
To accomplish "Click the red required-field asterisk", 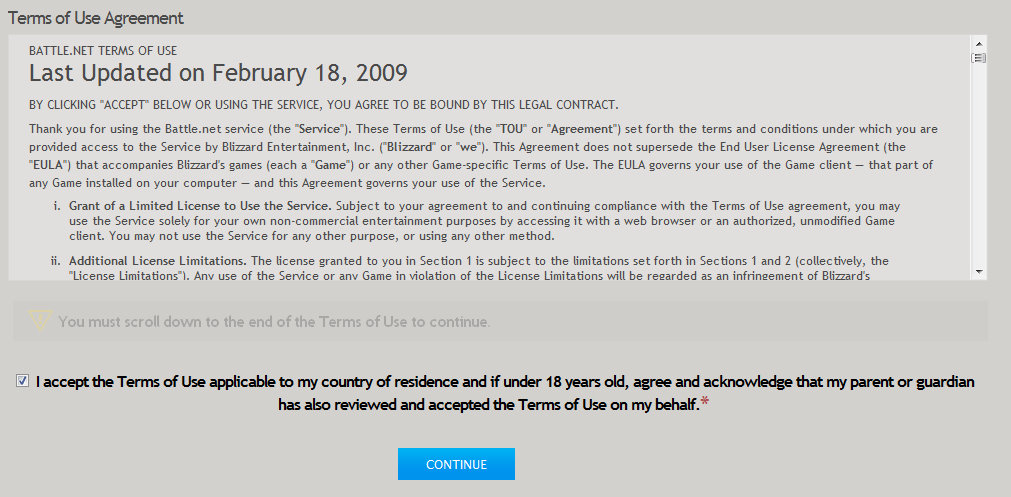I will coord(705,404).
